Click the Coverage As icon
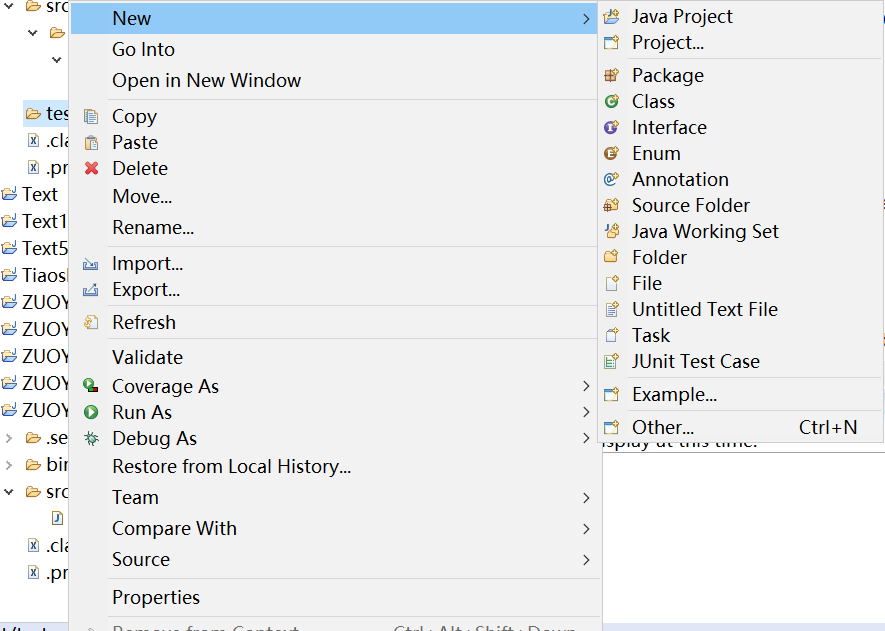 click(91, 386)
